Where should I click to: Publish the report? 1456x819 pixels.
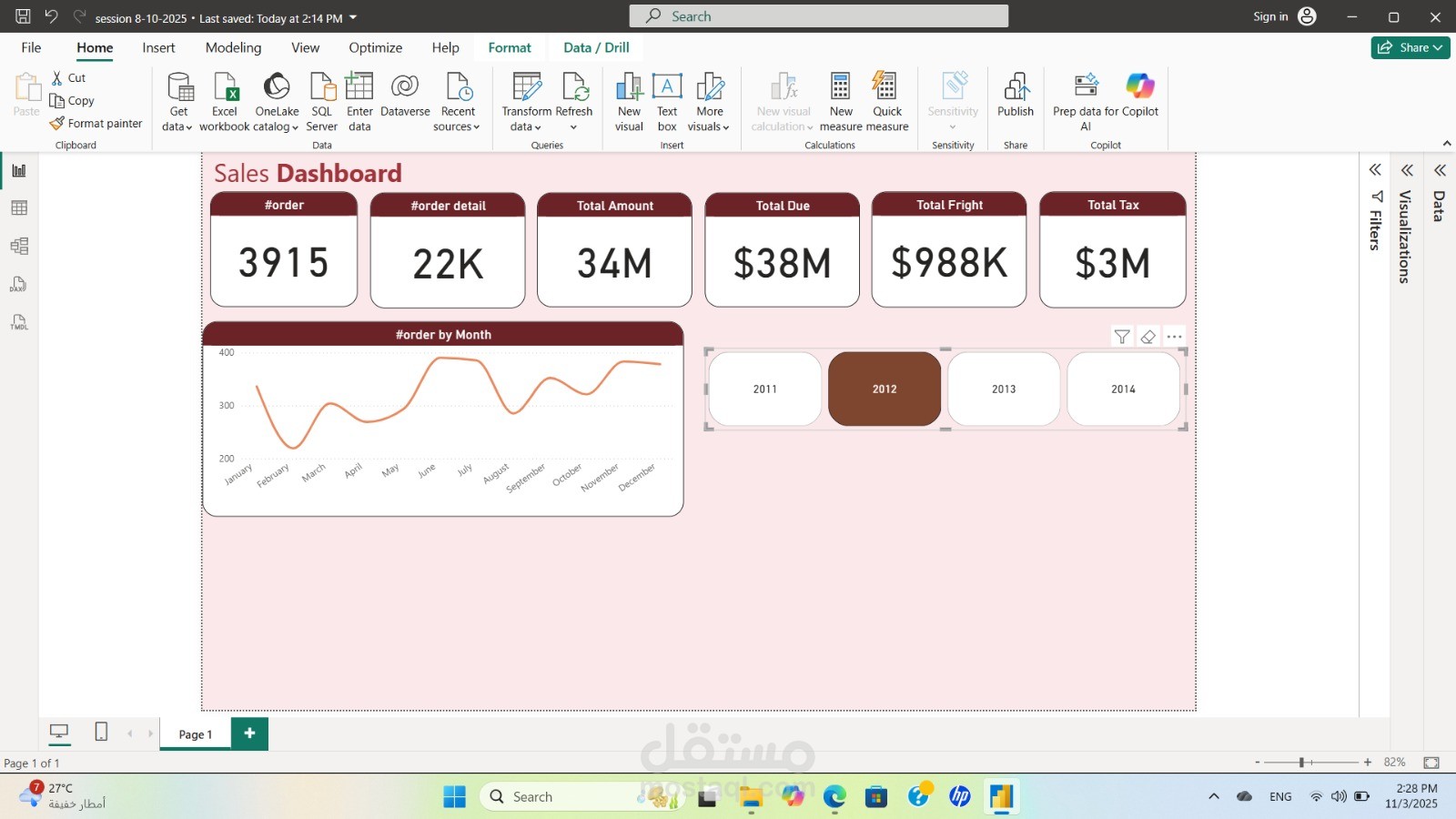point(1016,100)
